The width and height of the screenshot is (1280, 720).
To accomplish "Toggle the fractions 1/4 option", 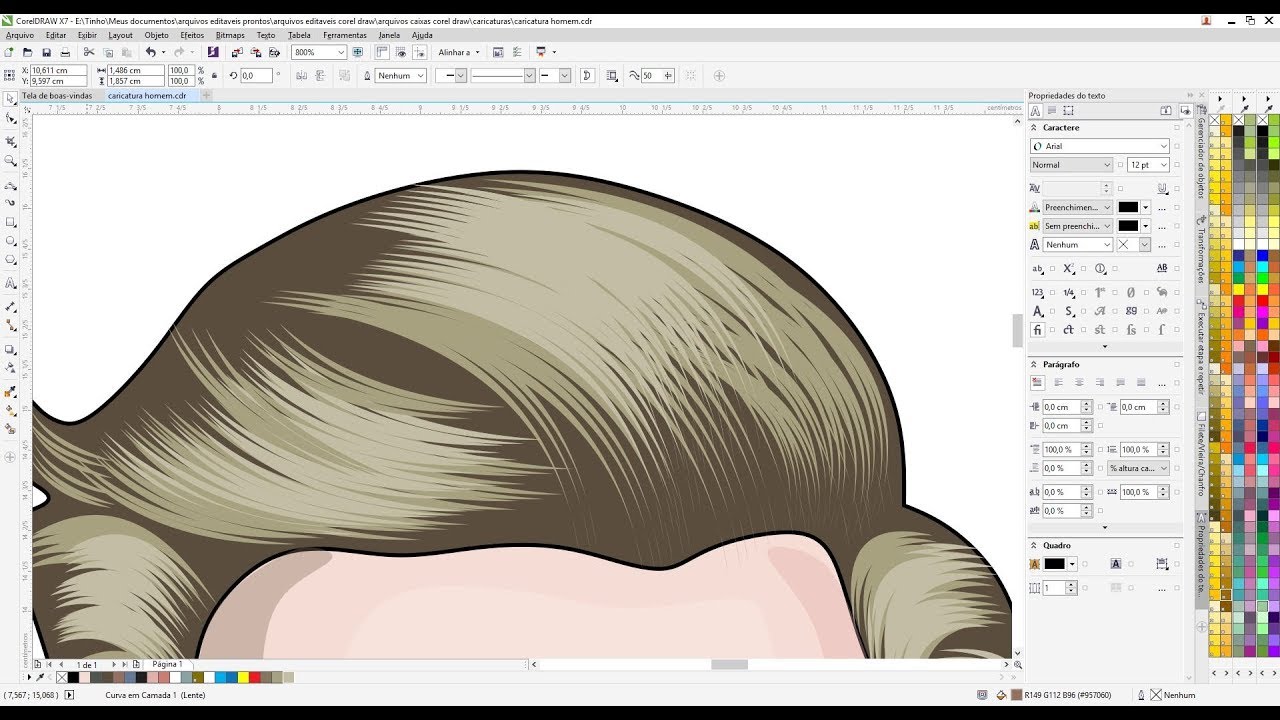I will point(1069,292).
